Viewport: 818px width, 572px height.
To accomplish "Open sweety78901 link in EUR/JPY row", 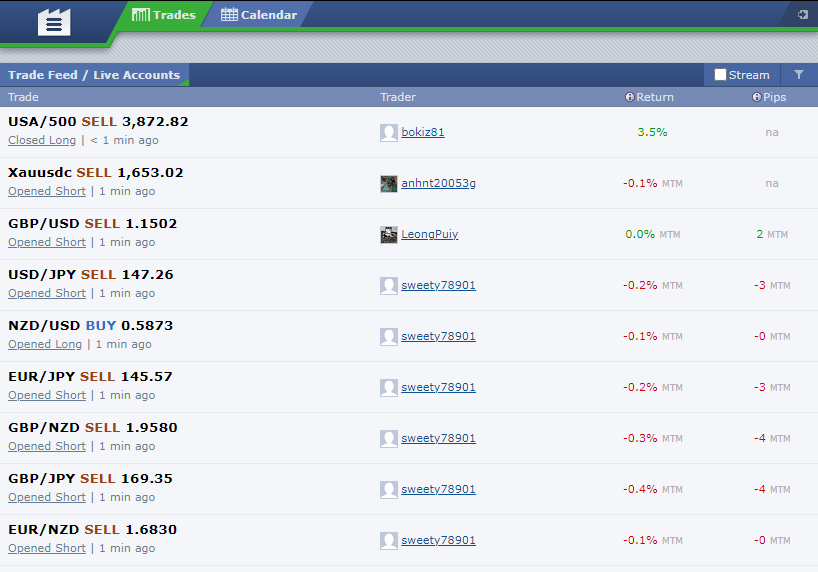I will [x=438, y=387].
